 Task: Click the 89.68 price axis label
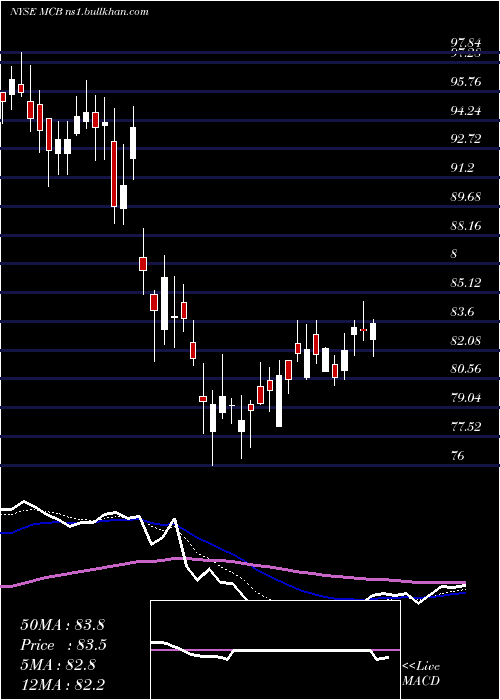(x=466, y=197)
